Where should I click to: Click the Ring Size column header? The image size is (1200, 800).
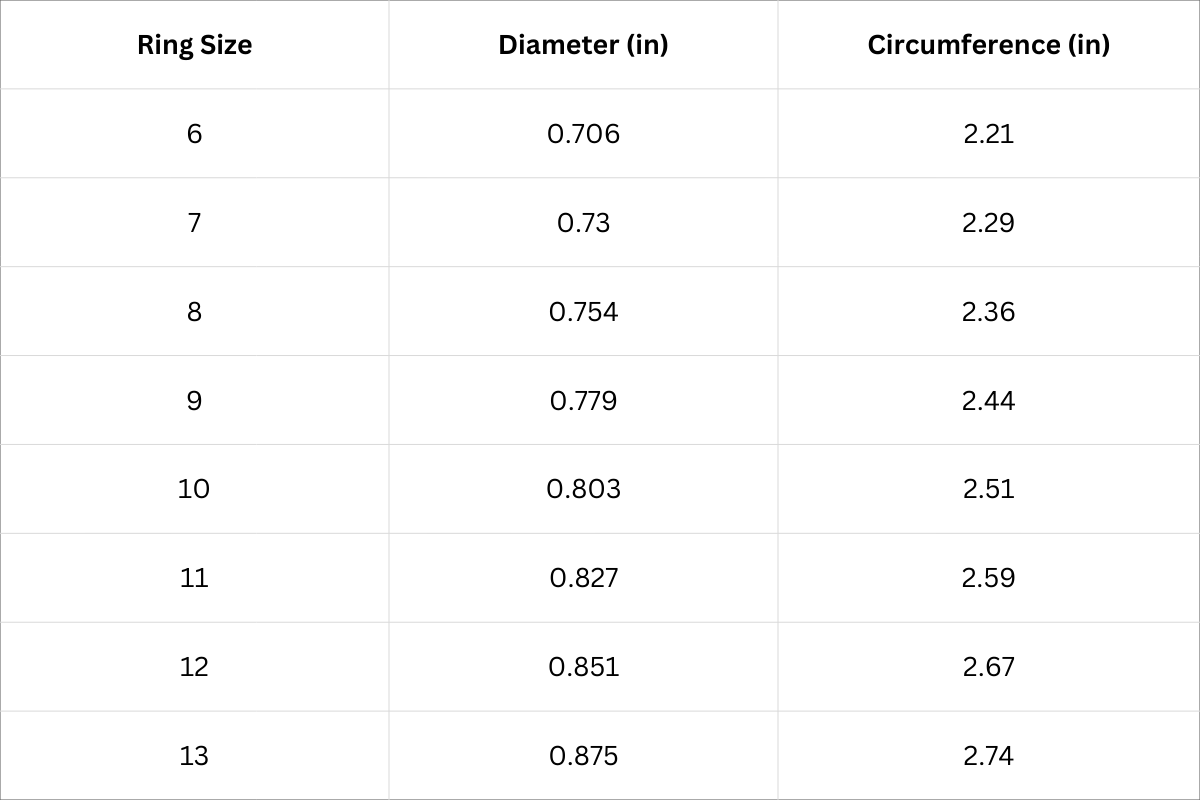coord(194,45)
